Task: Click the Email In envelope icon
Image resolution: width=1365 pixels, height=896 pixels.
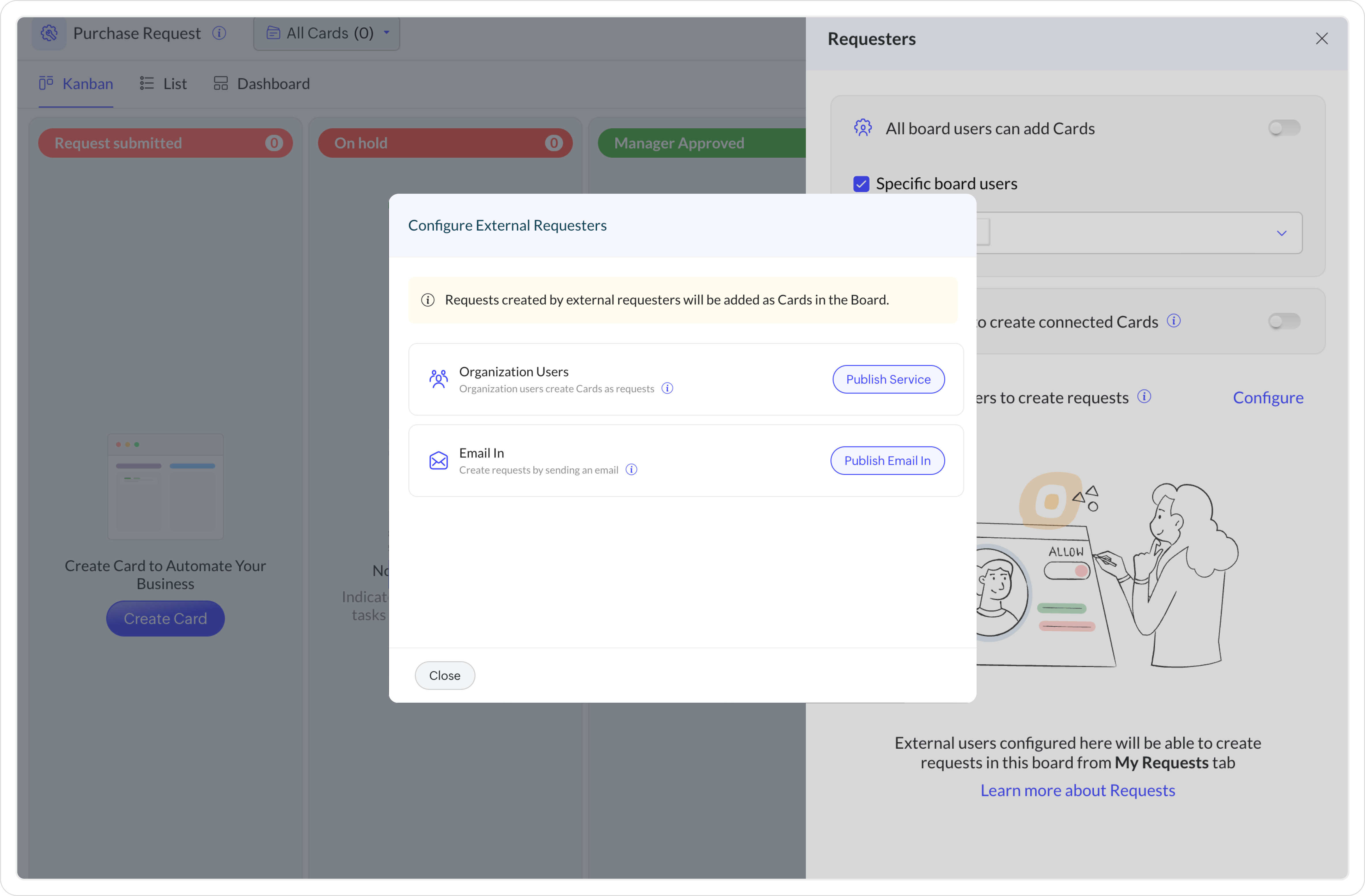Action: click(438, 460)
